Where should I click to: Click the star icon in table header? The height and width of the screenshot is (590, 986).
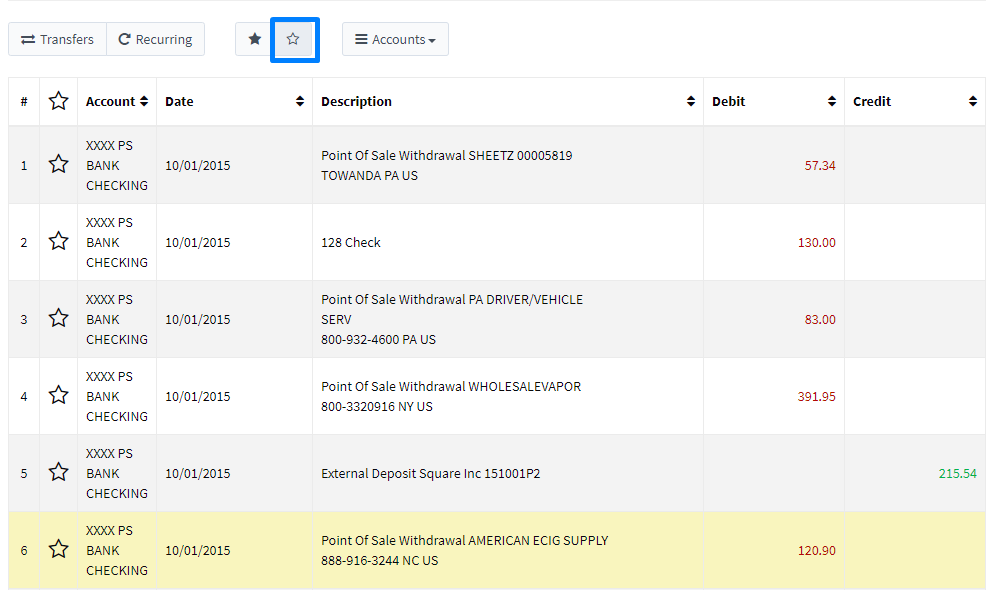click(x=58, y=101)
